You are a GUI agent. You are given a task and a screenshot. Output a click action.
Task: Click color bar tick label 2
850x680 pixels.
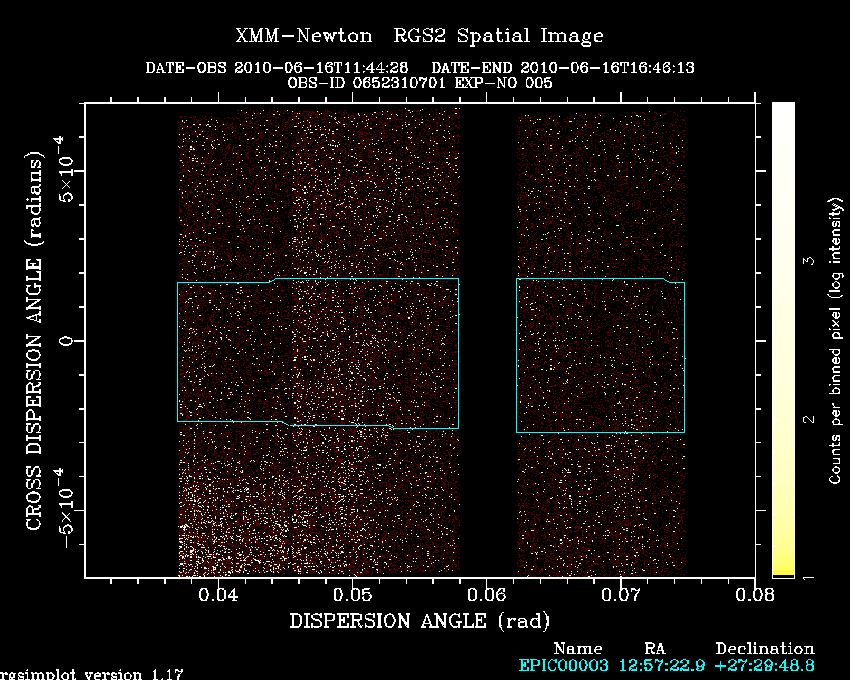[x=809, y=419]
